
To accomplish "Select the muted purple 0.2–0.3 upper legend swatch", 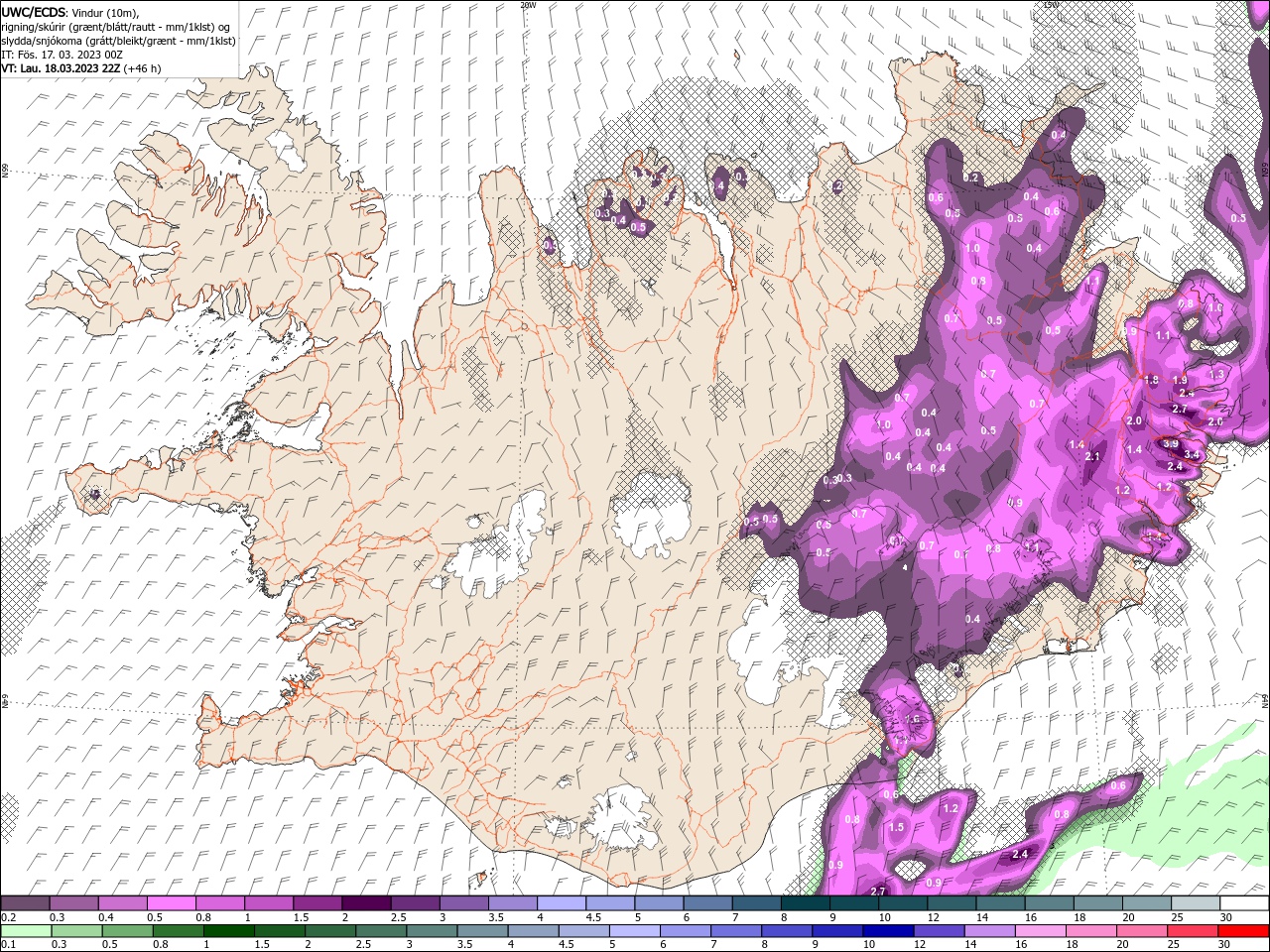I will click(25, 903).
